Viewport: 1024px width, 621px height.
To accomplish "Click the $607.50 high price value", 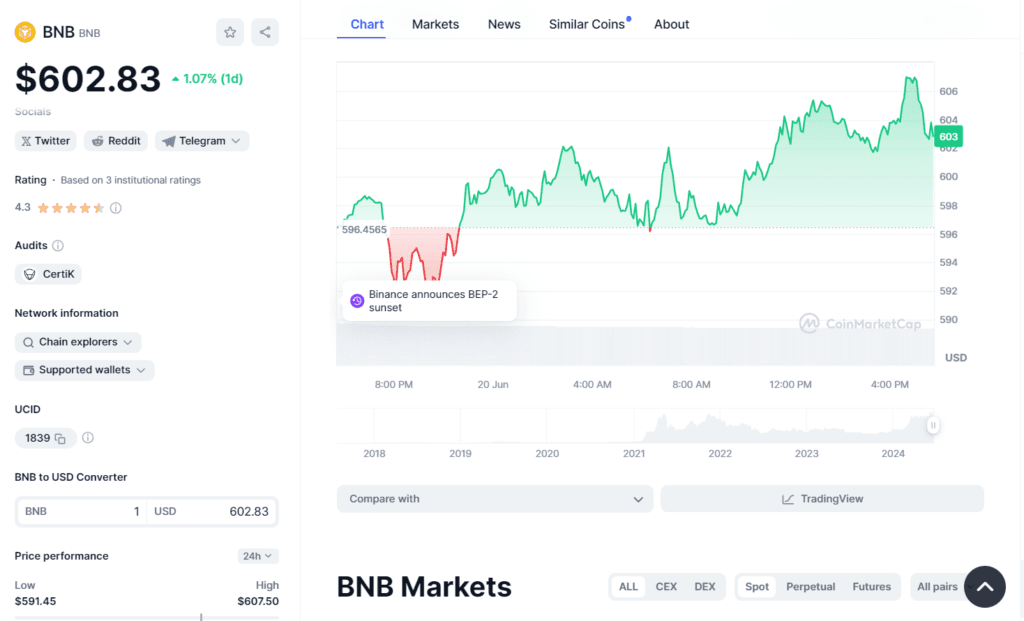I will point(258,601).
